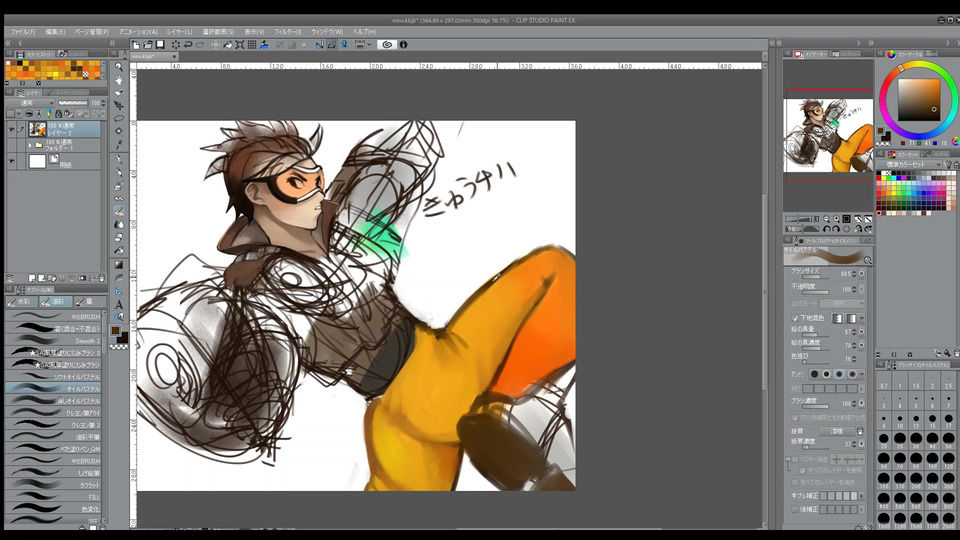Choose second anti-aliasing dot option
This screenshot has width=960, height=540.
(x=827, y=374)
